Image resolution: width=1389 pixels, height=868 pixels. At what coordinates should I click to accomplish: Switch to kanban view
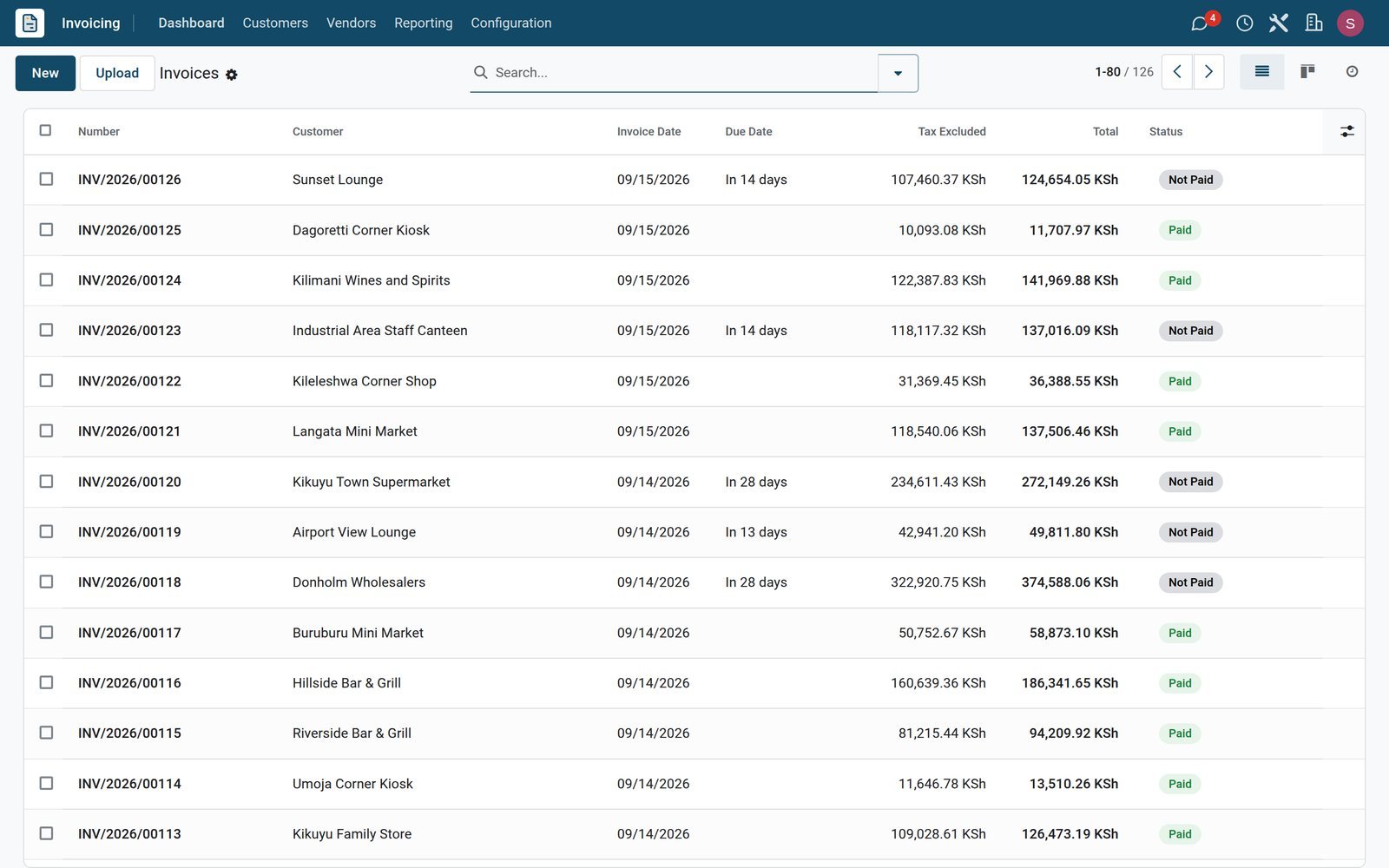click(x=1307, y=72)
